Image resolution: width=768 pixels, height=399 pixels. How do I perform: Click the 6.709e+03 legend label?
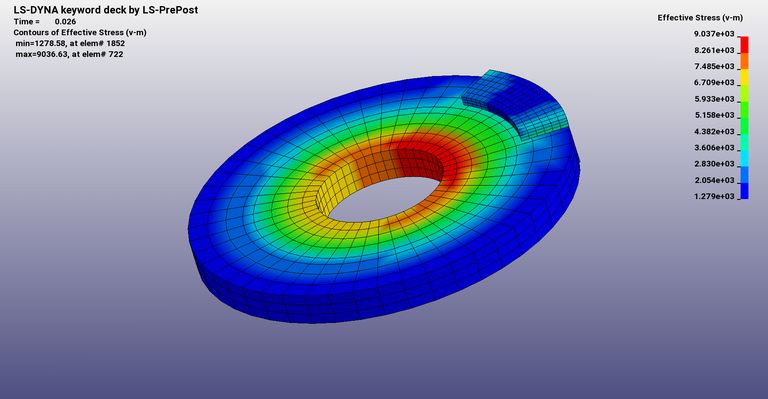pos(714,82)
